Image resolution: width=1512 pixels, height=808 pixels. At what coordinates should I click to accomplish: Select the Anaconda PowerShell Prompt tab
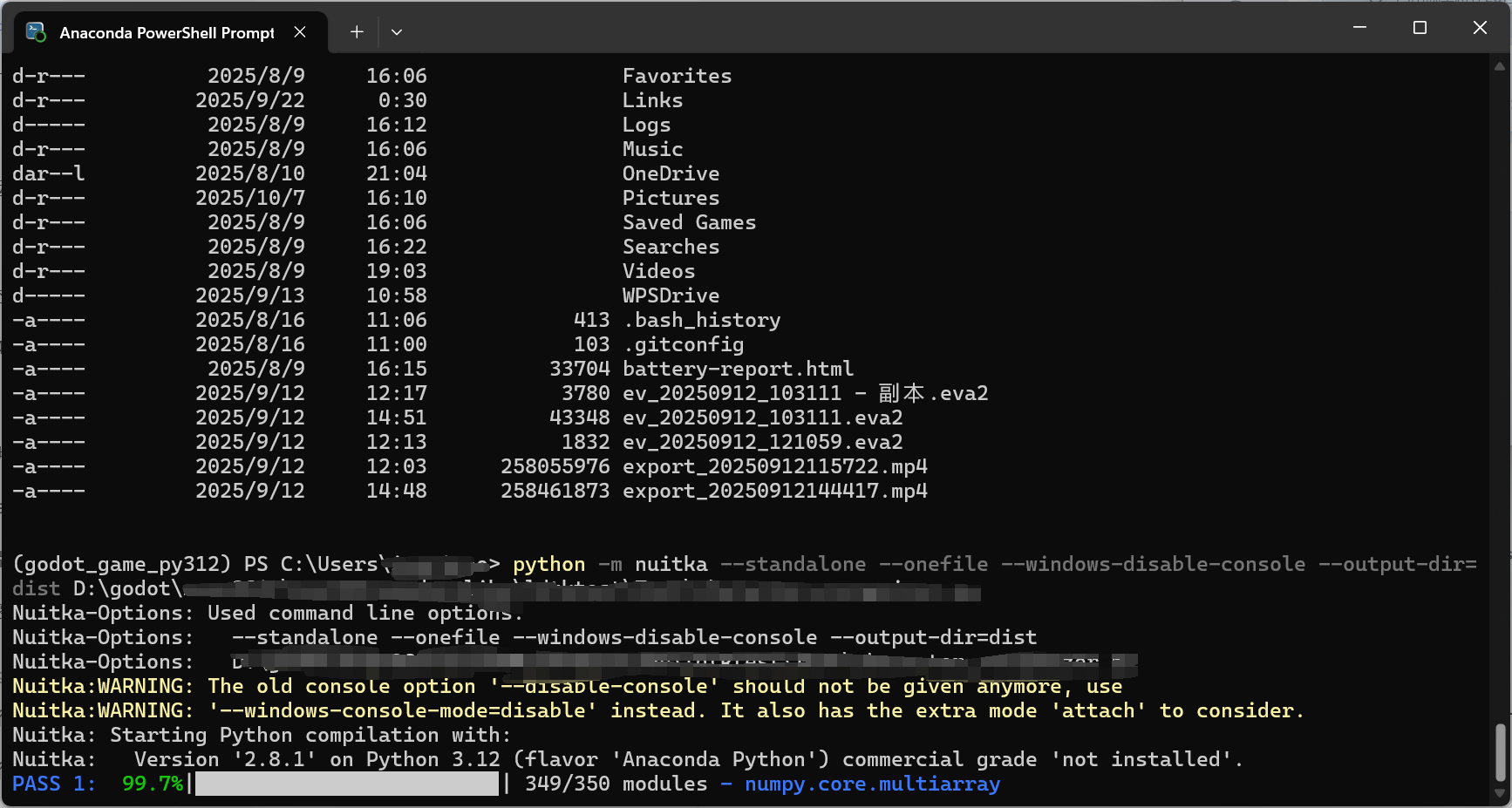pos(171,32)
